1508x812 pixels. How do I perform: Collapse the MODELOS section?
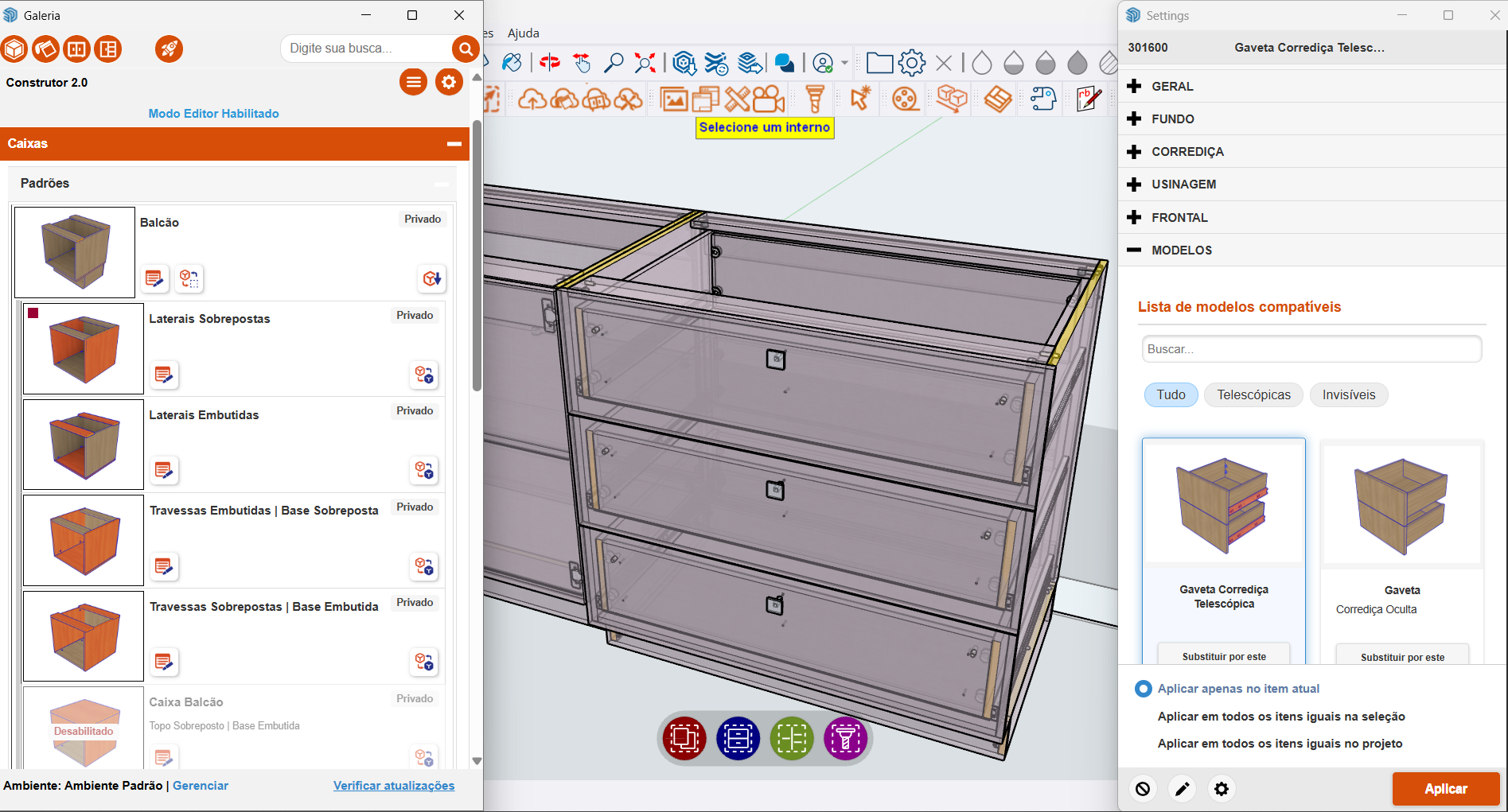(x=1181, y=251)
